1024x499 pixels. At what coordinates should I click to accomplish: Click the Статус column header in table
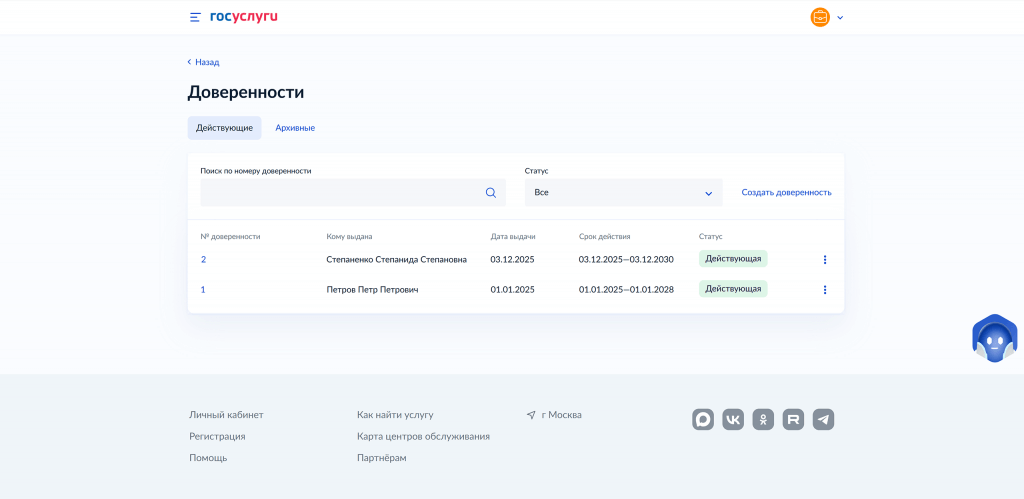(x=711, y=236)
